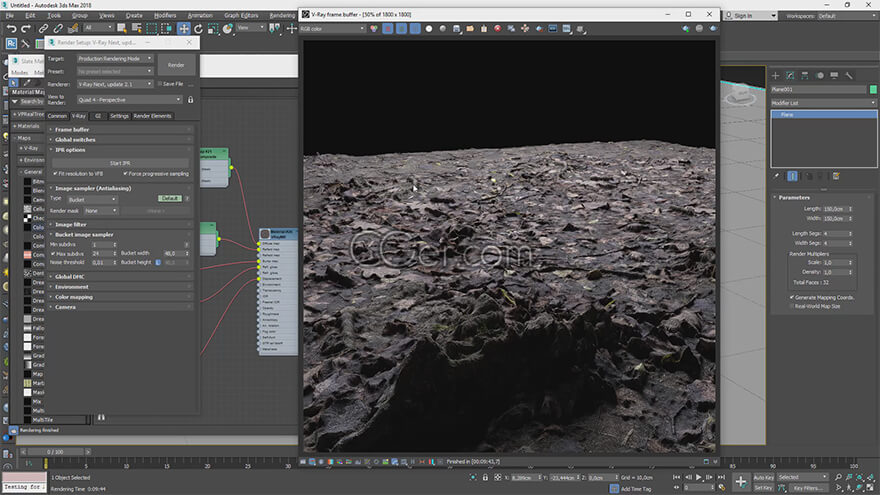Click the Render button in Render Setup

176,65
